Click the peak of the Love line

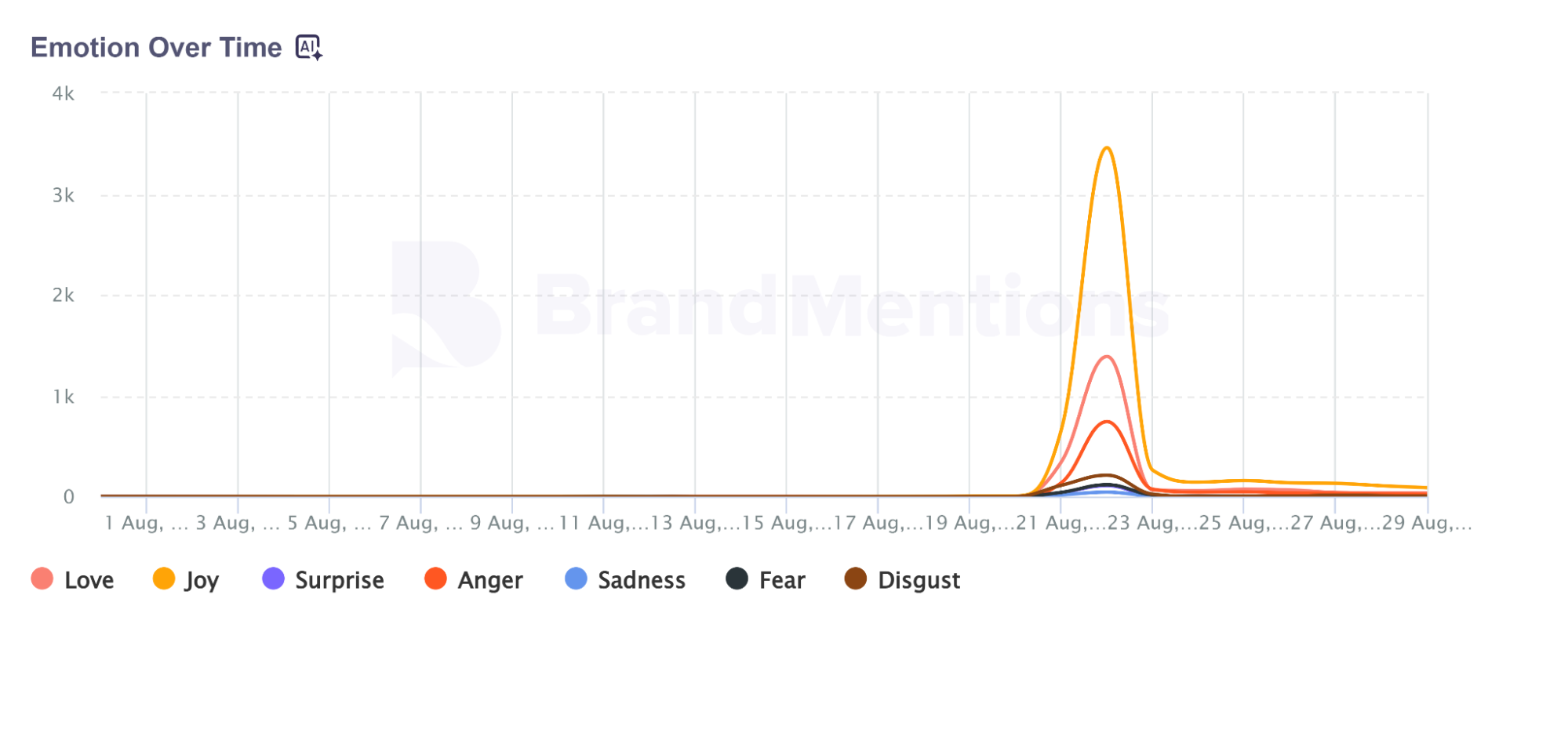click(1107, 357)
